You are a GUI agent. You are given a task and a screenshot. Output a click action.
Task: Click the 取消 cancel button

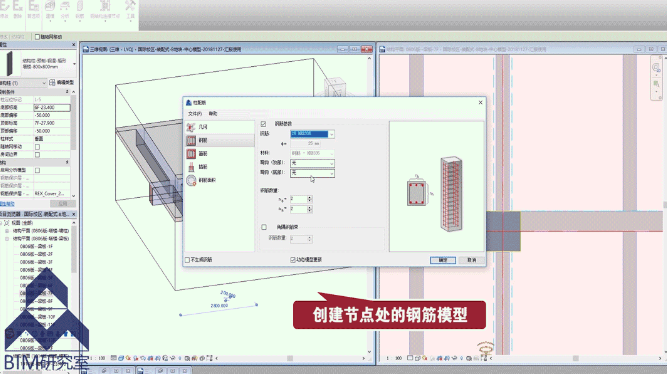(x=472, y=260)
